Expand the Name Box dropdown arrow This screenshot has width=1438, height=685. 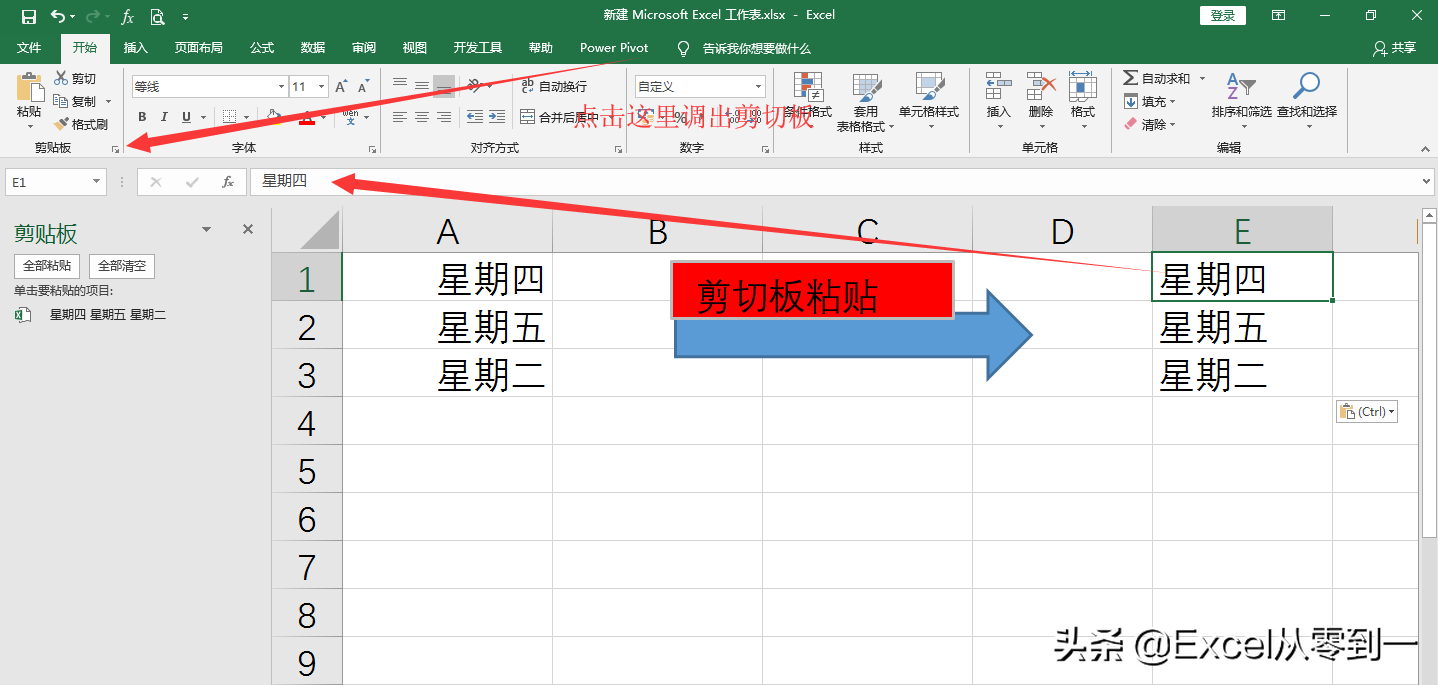point(97,182)
